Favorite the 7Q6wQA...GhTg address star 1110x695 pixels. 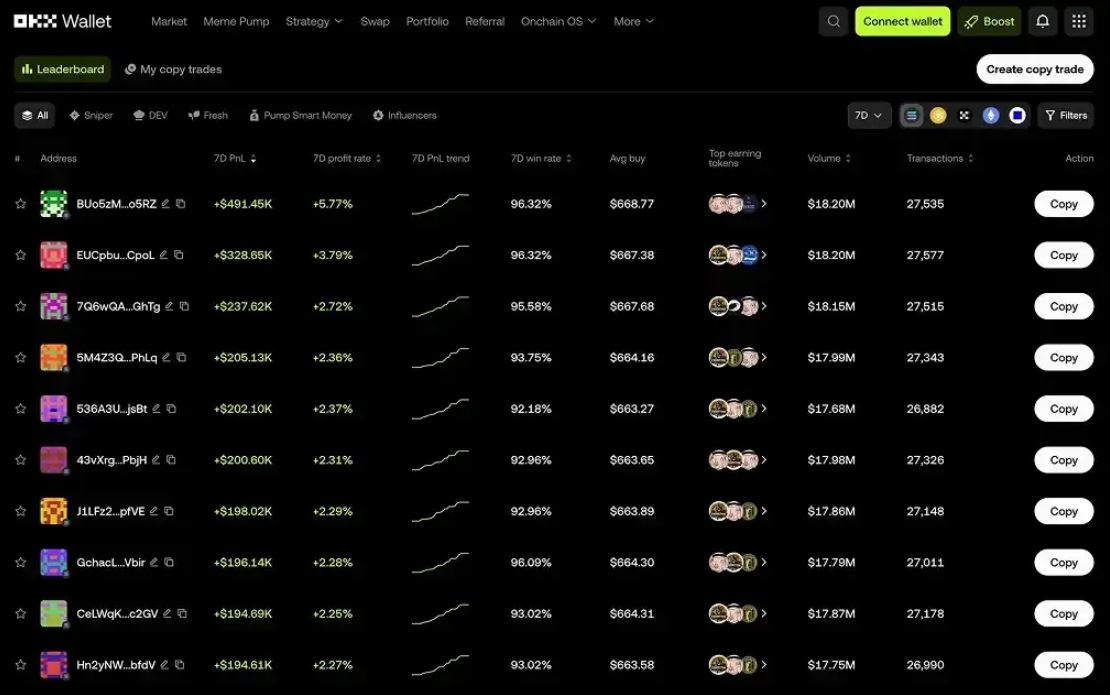click(x=21, y=306)
